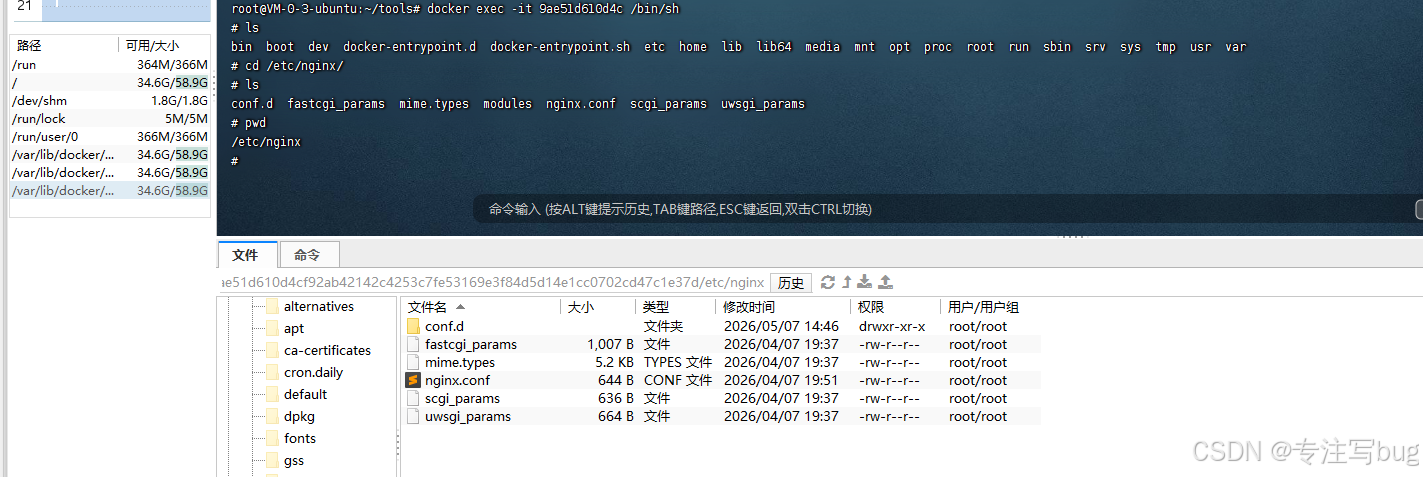Click the conf.d folder icon in file list
Viewport: 1423px width, 477px height.
[x=413, y=326]
